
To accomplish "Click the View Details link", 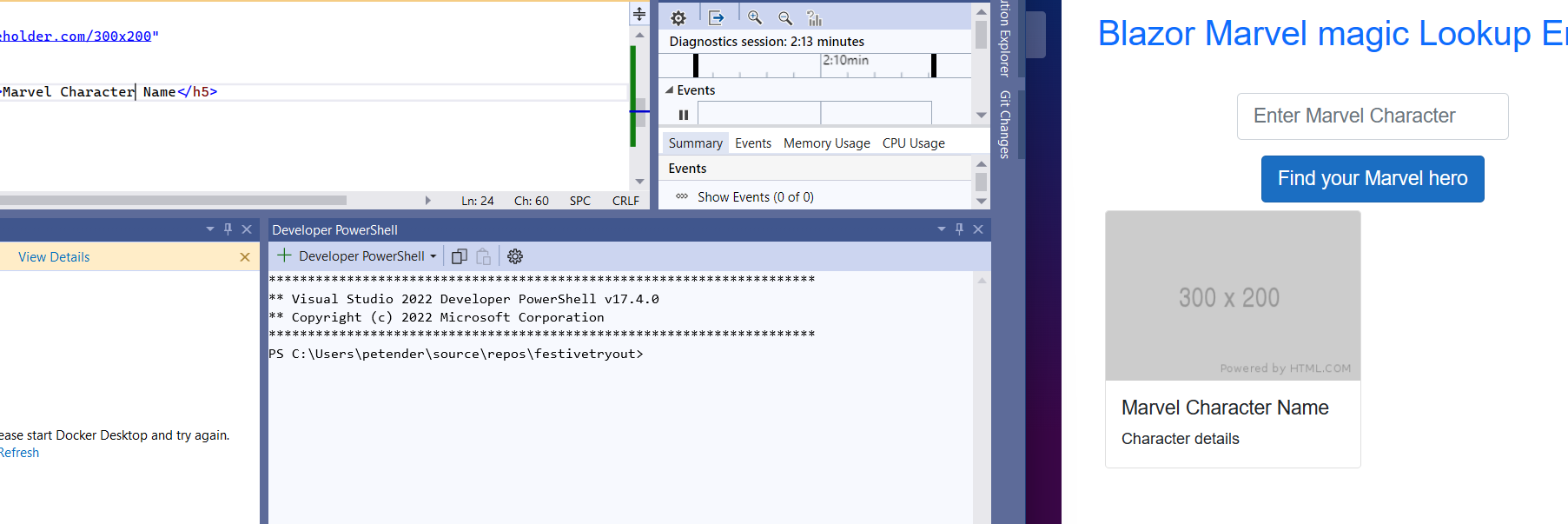I will (54, 257).
